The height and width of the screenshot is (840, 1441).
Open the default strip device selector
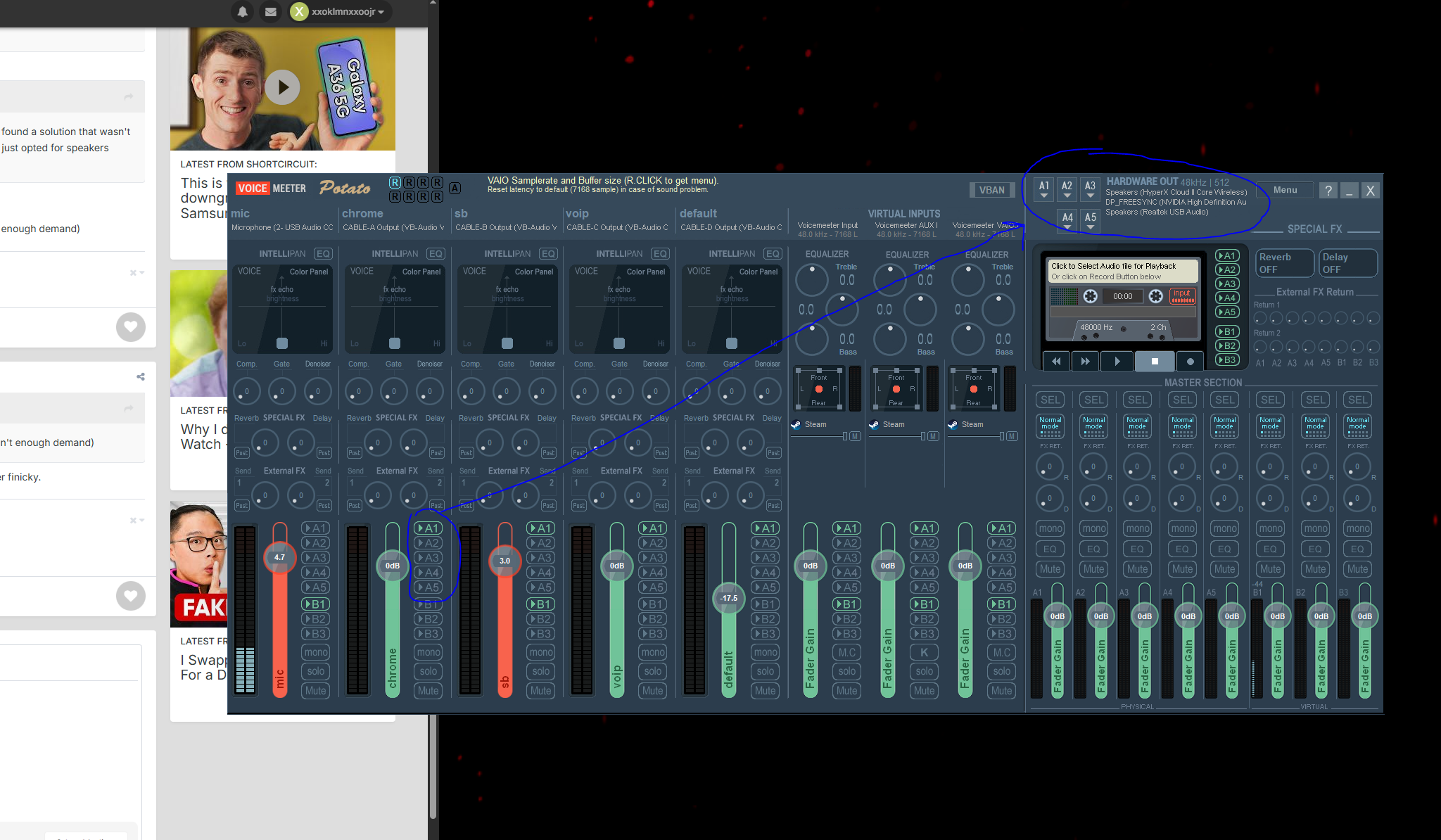click(731, 227)
